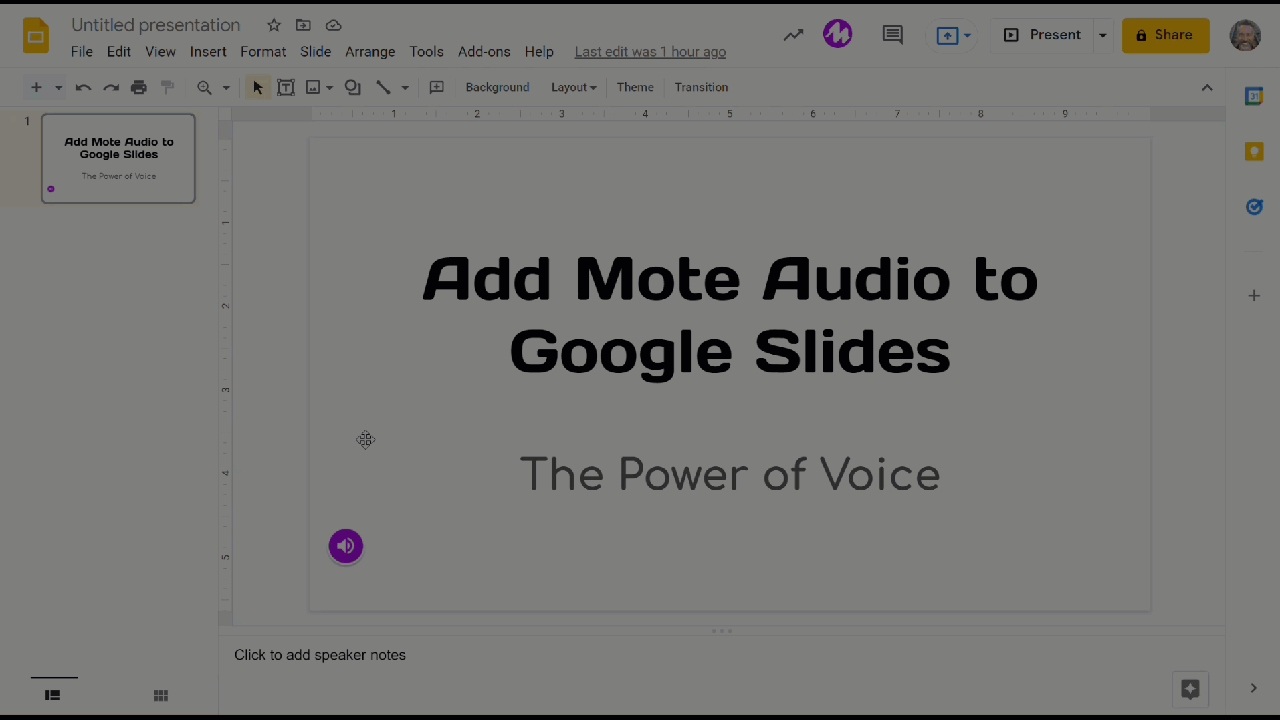Open the Add-ons menu
This screenshot has width=1280, height=720.
click(484, 52)
